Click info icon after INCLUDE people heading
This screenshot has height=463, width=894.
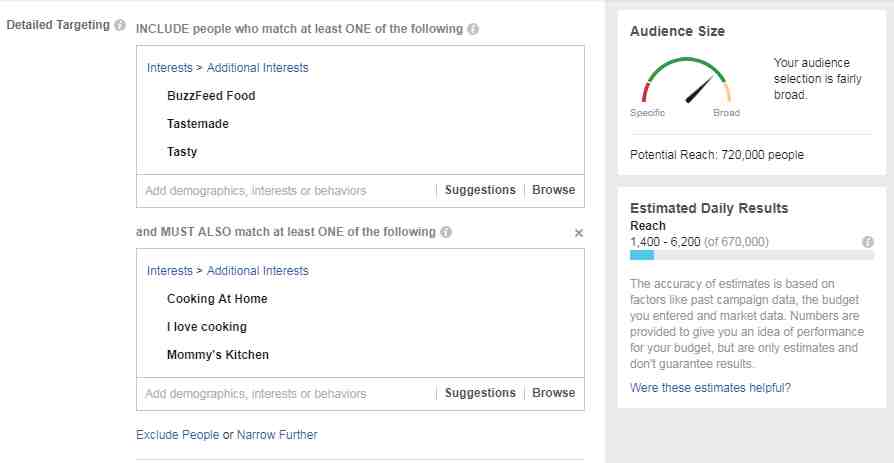point(473,29)
